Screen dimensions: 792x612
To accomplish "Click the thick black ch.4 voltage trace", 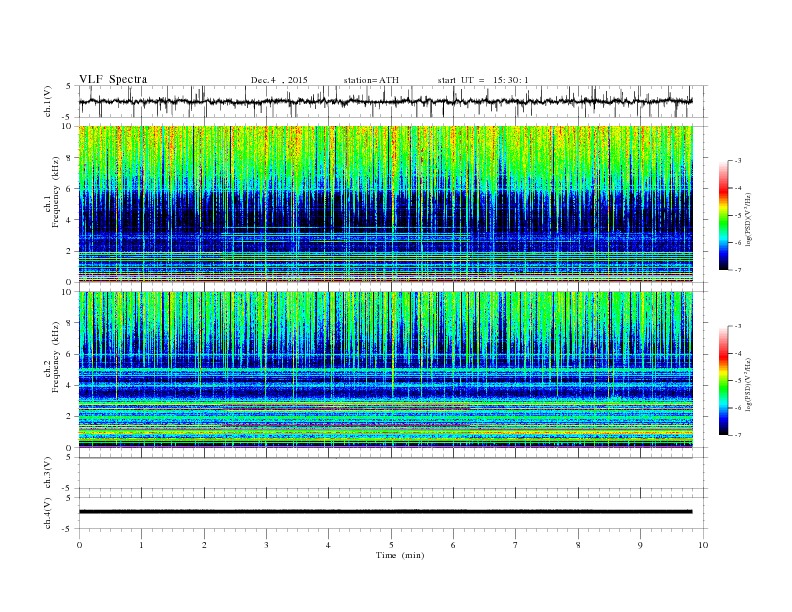I will point(385,512).
